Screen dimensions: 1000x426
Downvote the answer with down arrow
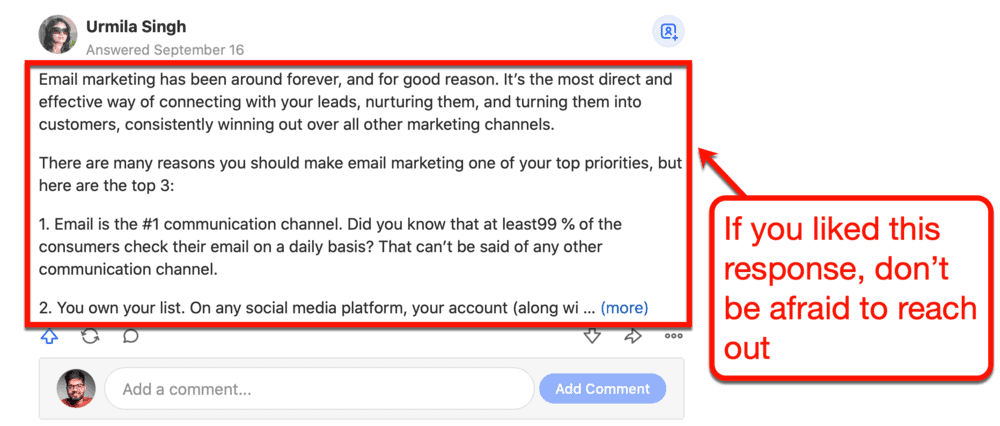click(592, 336)
